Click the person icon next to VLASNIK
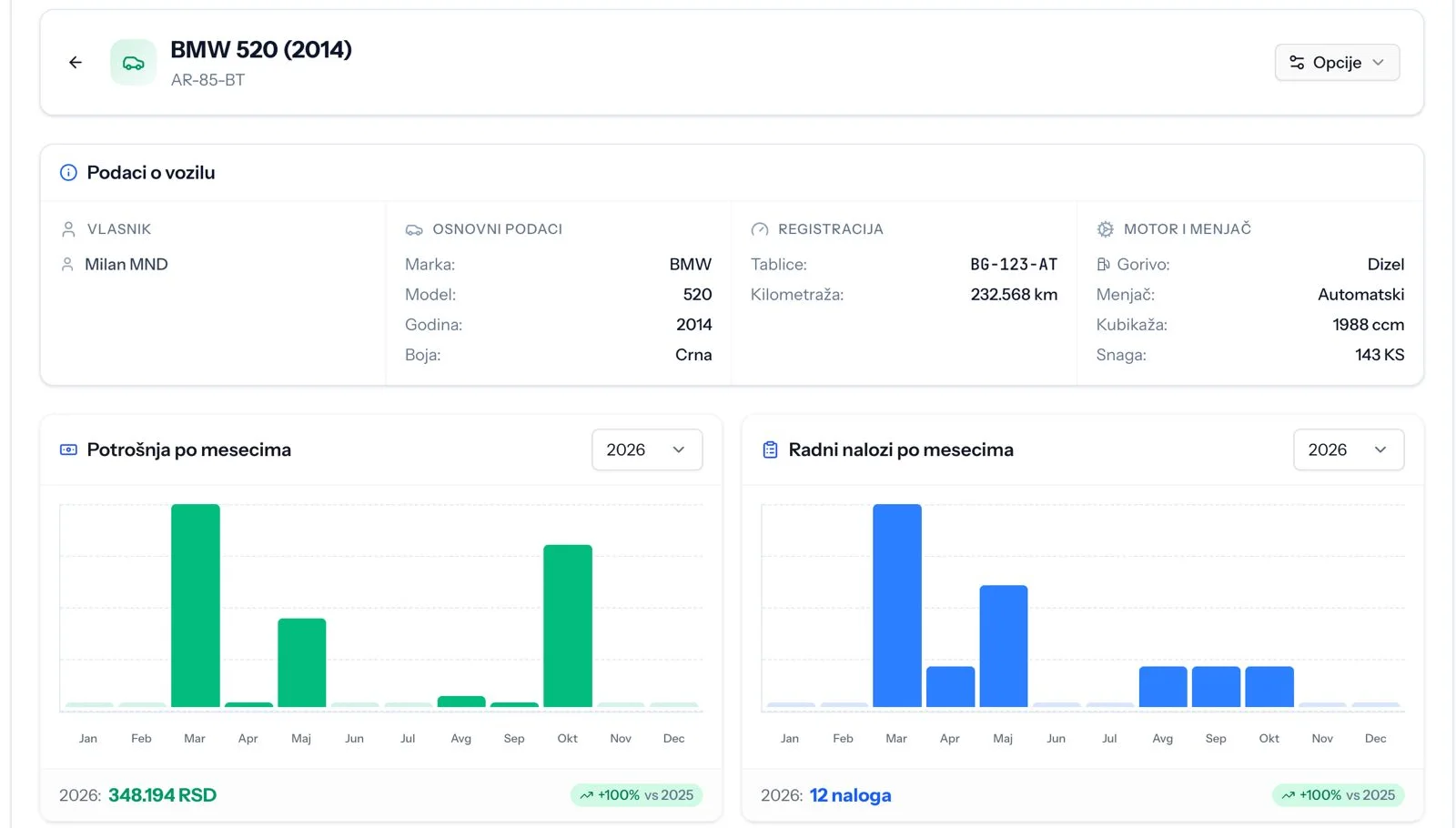The image size is (1456, 828). coord(68,229)
